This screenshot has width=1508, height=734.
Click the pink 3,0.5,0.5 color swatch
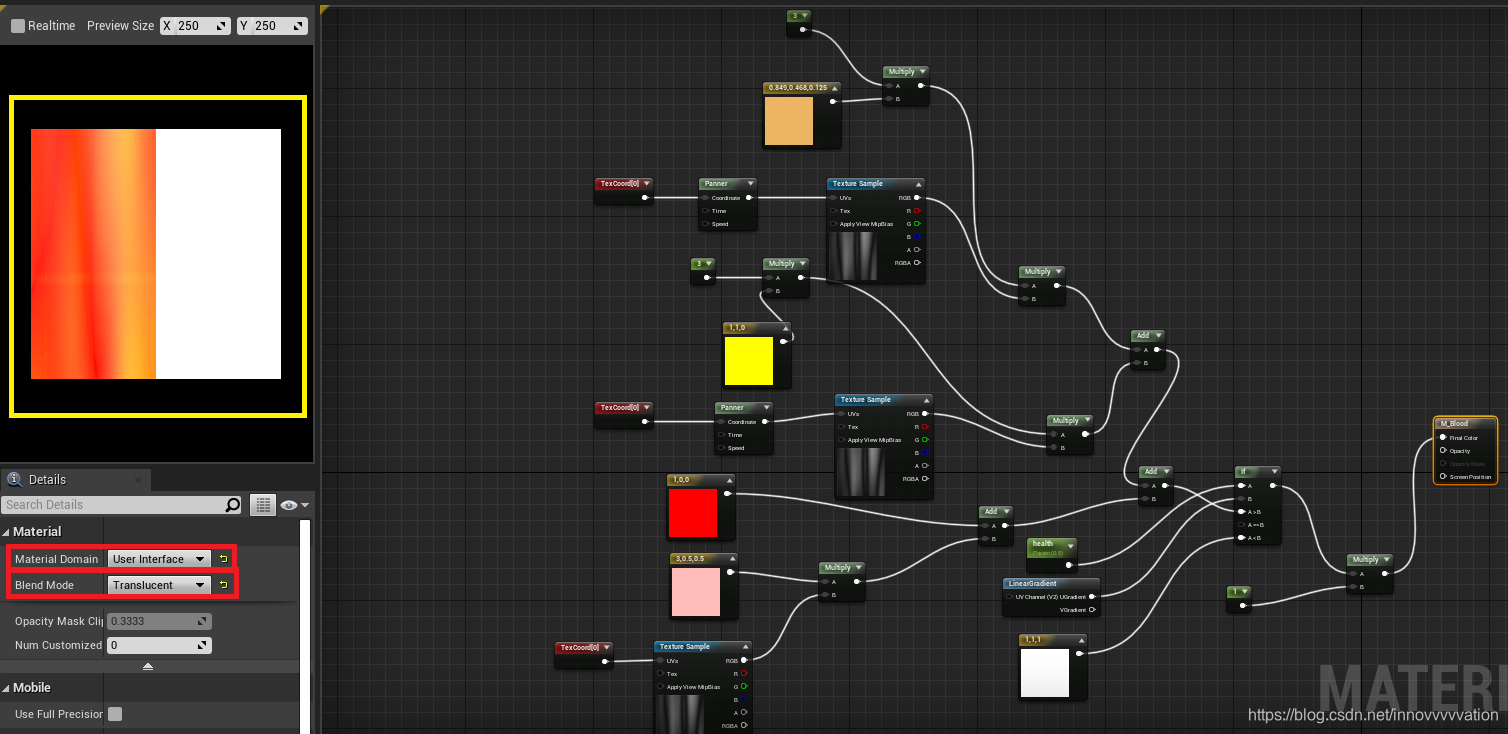coord(696,592)
